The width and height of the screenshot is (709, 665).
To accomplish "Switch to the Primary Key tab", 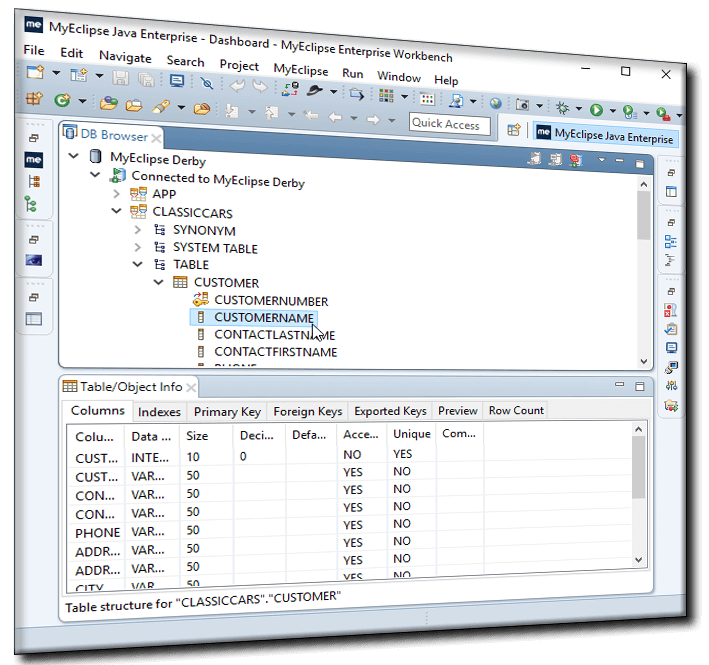I will (x=227, y=412).
